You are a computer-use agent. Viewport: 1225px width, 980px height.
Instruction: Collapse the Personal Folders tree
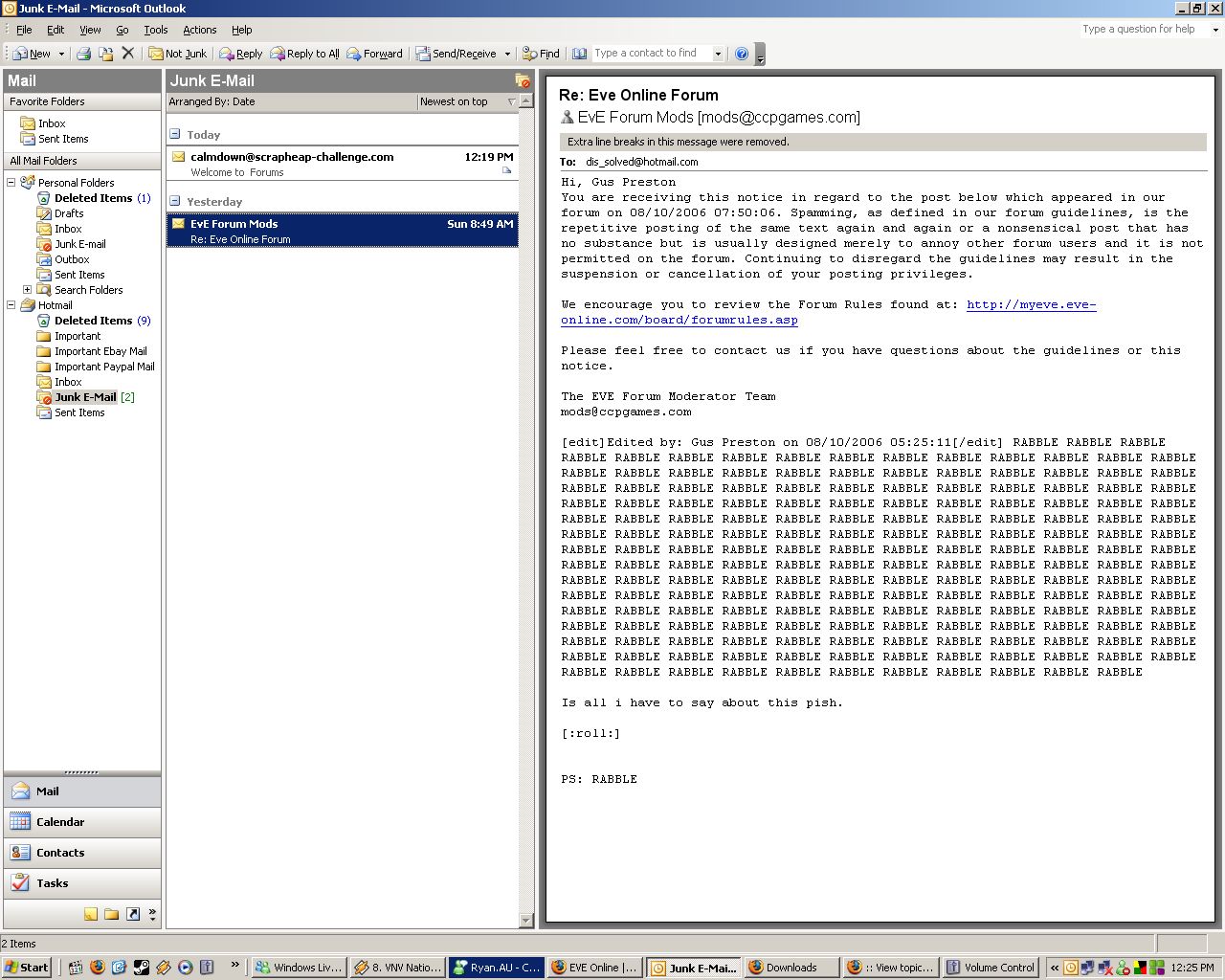click(x=11, y=182)
